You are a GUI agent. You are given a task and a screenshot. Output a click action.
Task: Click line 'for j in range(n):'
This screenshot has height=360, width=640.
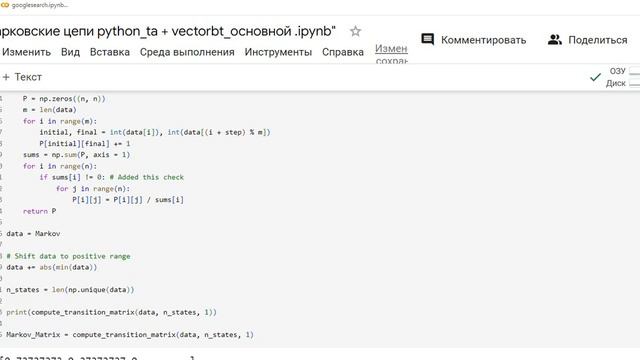93,189
